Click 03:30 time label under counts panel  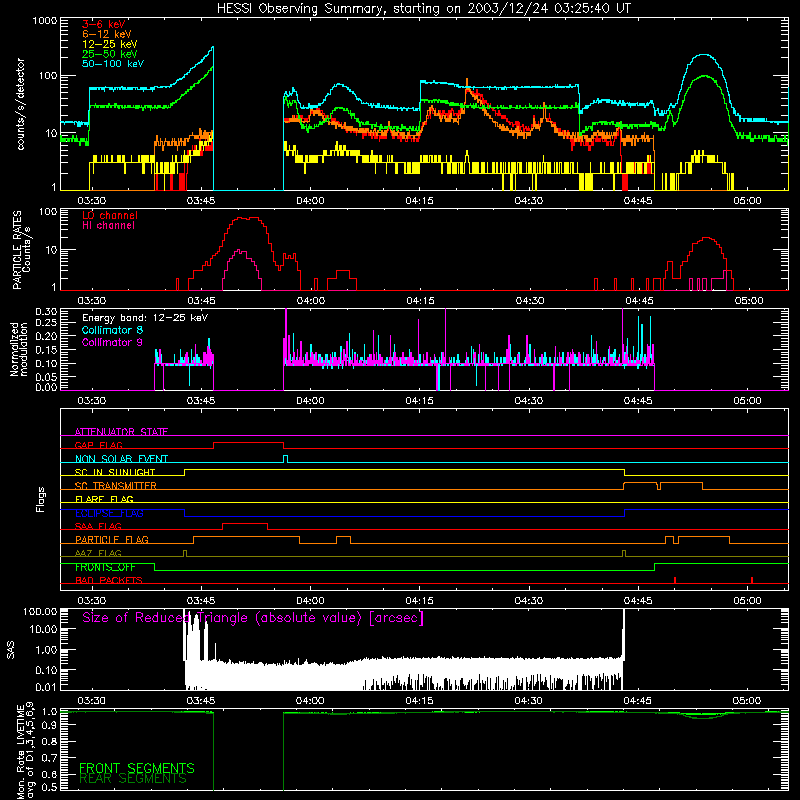(x=91, y=201)
